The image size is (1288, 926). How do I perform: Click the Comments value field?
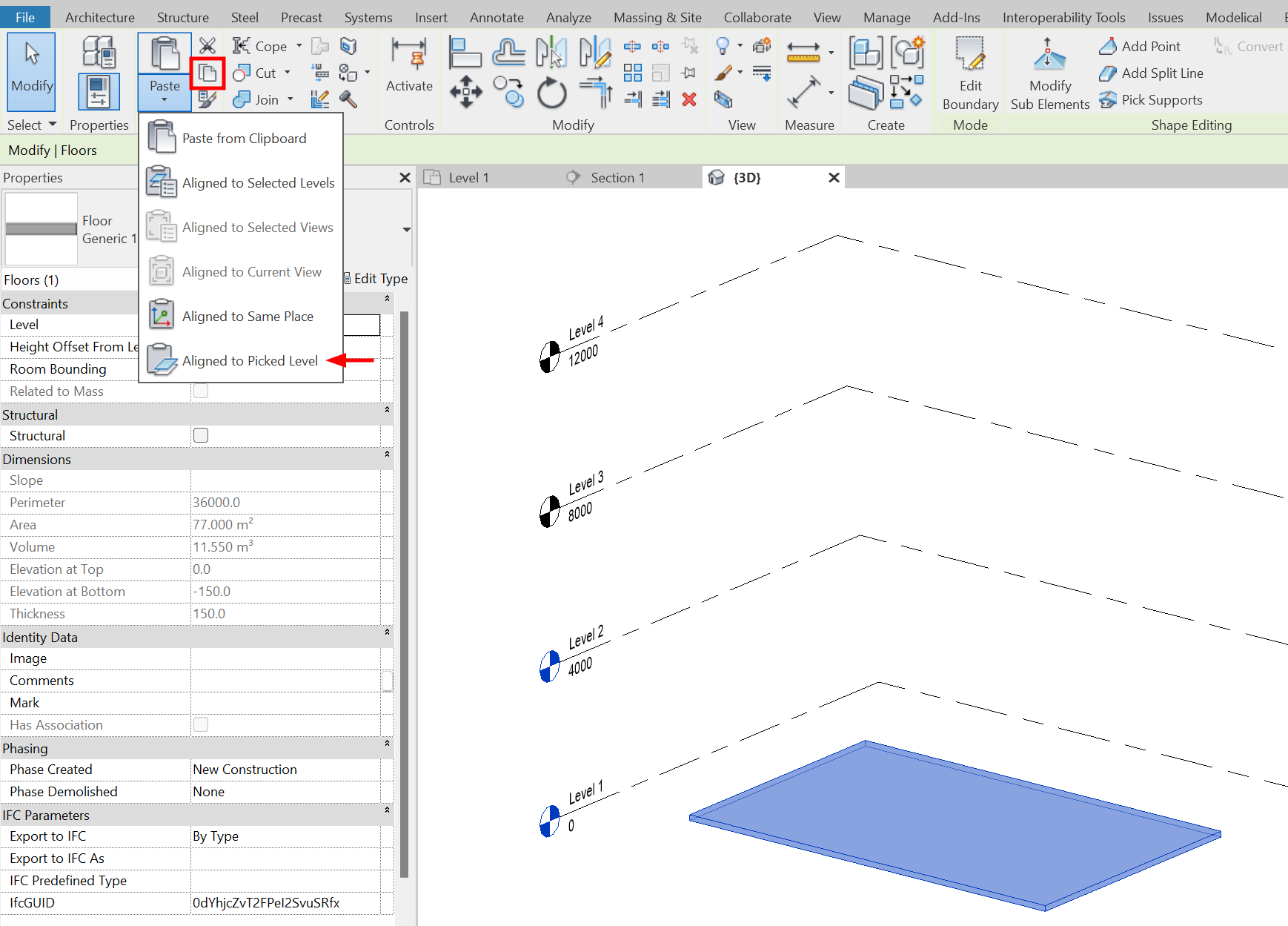pyautogui.click(x=286, y=680)
